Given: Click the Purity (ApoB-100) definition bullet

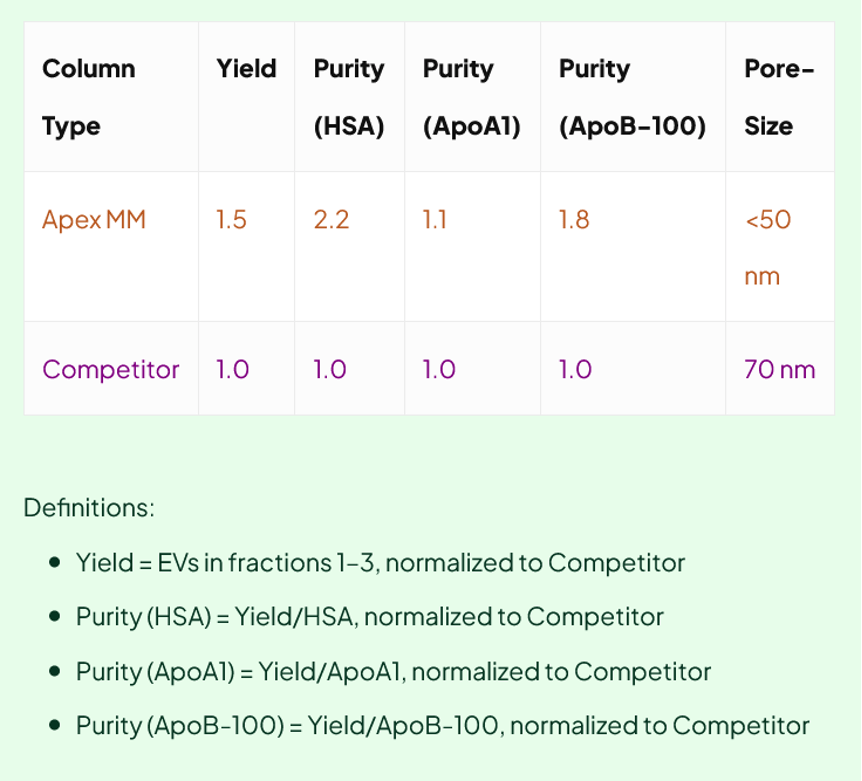Looking at the screenshot, I should pos(442,725).
